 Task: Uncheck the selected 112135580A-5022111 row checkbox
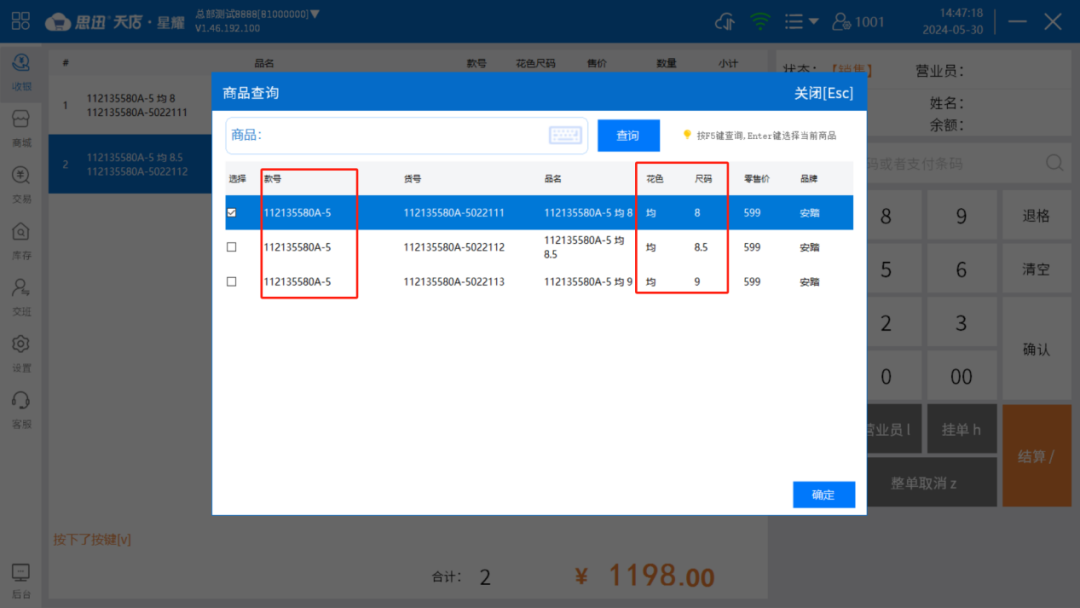click(233, 212)
